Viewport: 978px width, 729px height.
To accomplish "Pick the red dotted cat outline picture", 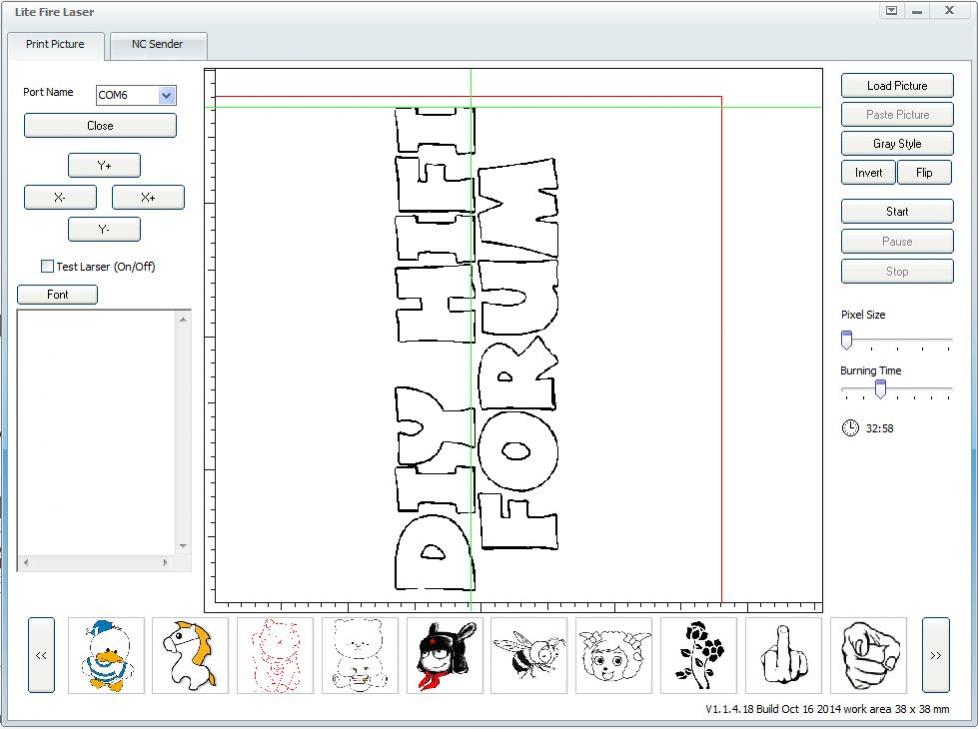I will click(x=275, y=655).
